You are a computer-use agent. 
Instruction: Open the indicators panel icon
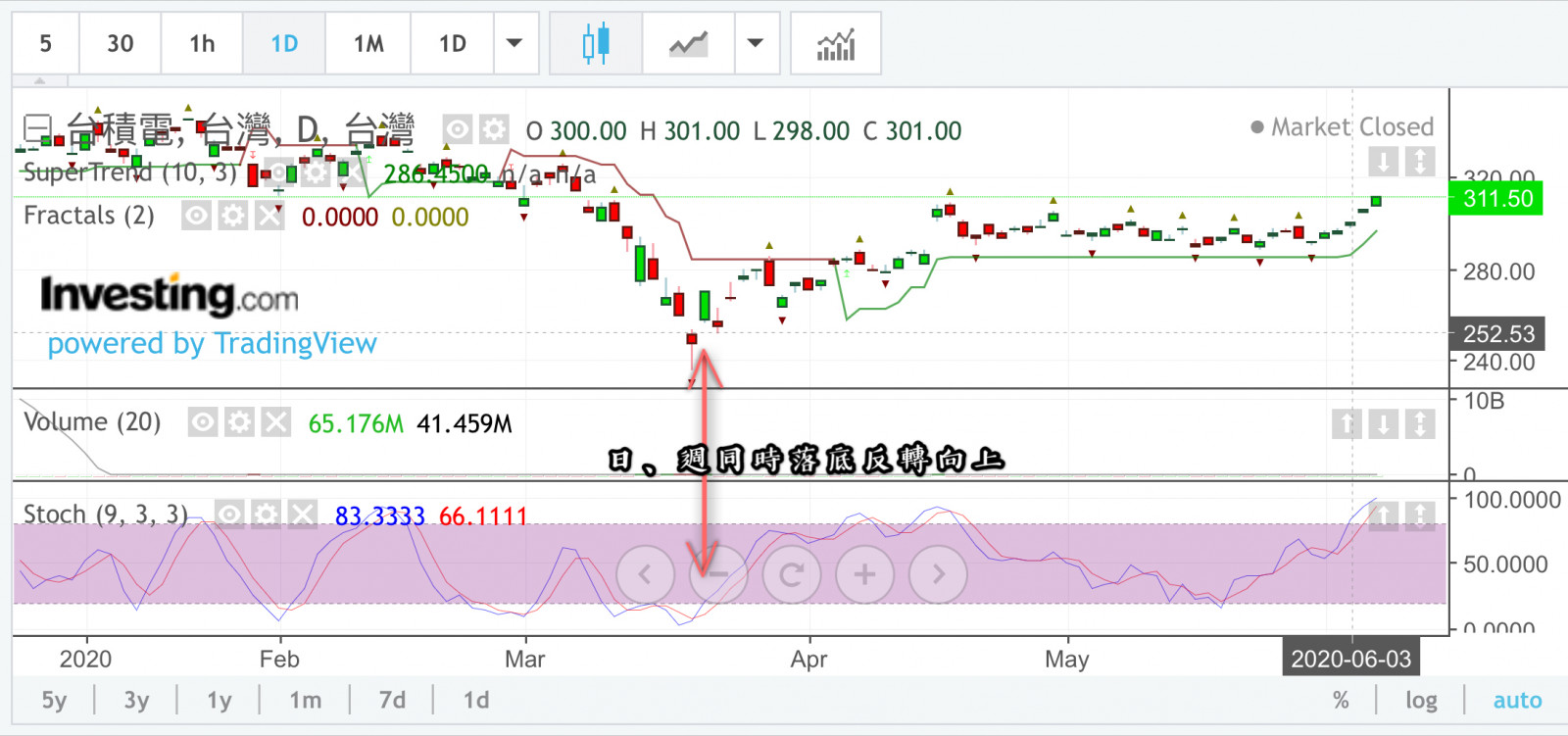tap(835, 44)
